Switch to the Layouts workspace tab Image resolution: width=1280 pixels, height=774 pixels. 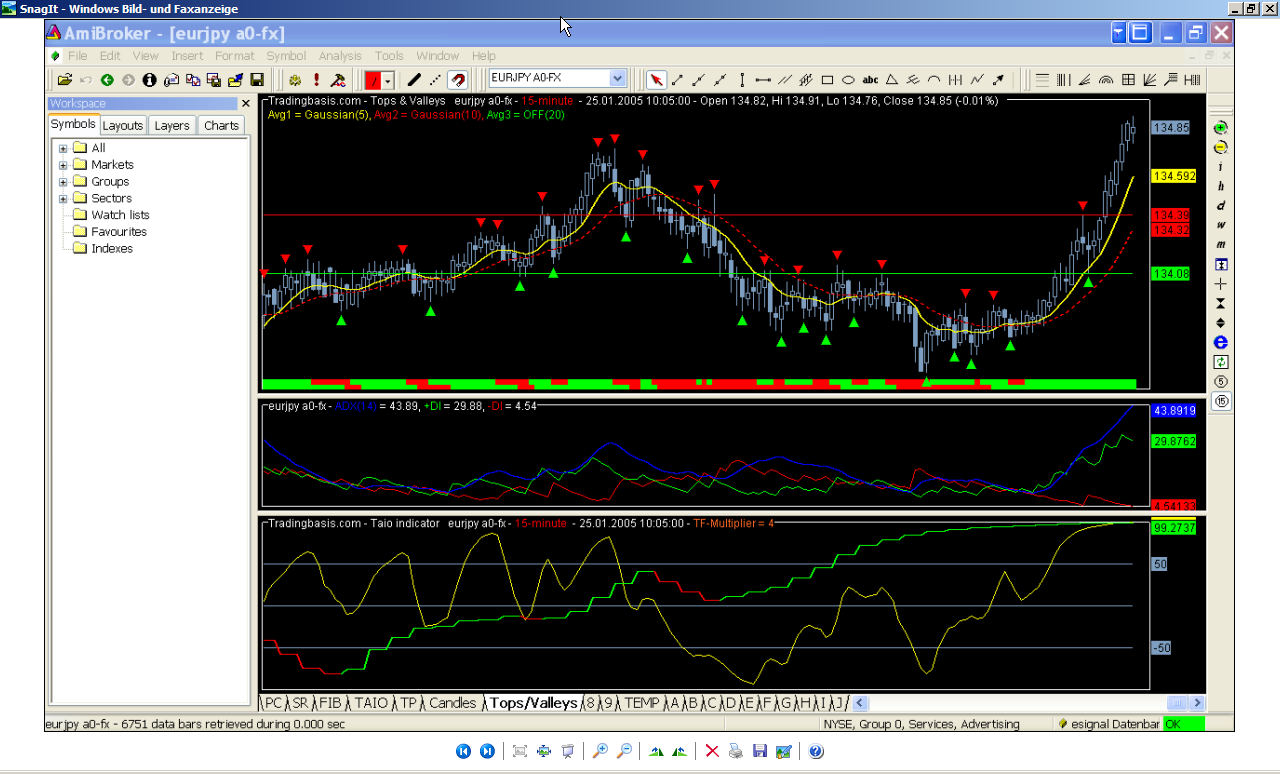pos(123,125)
